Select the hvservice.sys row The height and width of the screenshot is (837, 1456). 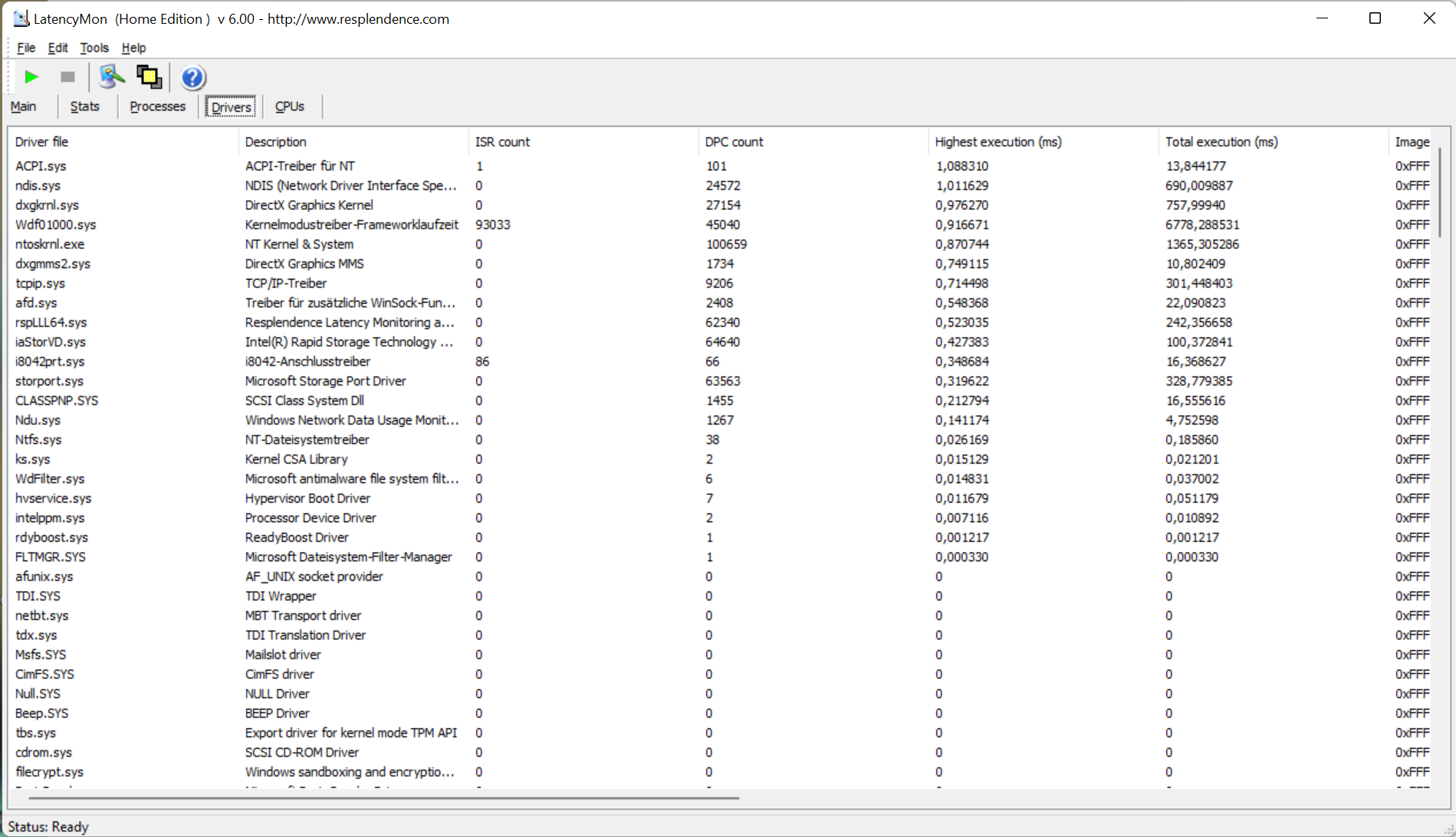721,498
